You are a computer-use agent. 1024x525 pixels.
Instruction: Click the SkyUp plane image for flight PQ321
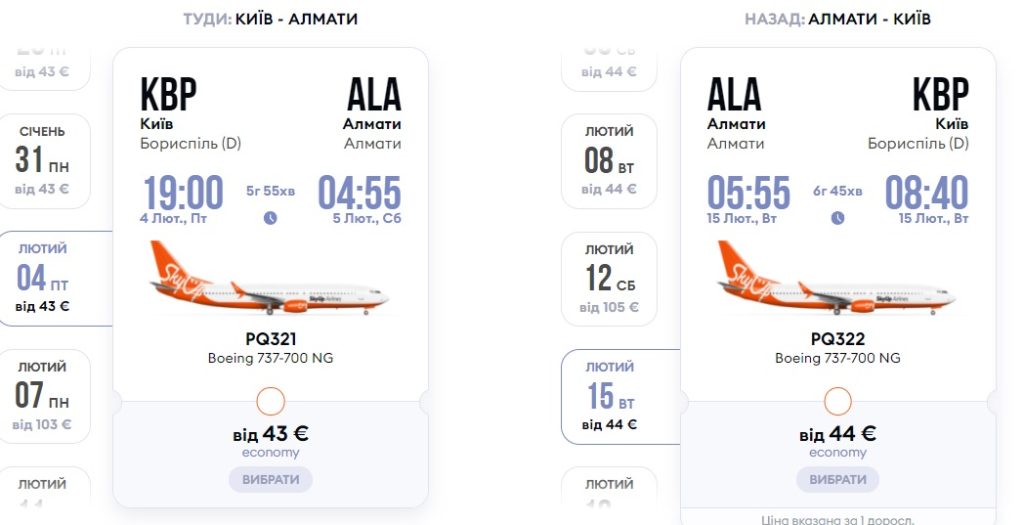[x=270, y=278]
